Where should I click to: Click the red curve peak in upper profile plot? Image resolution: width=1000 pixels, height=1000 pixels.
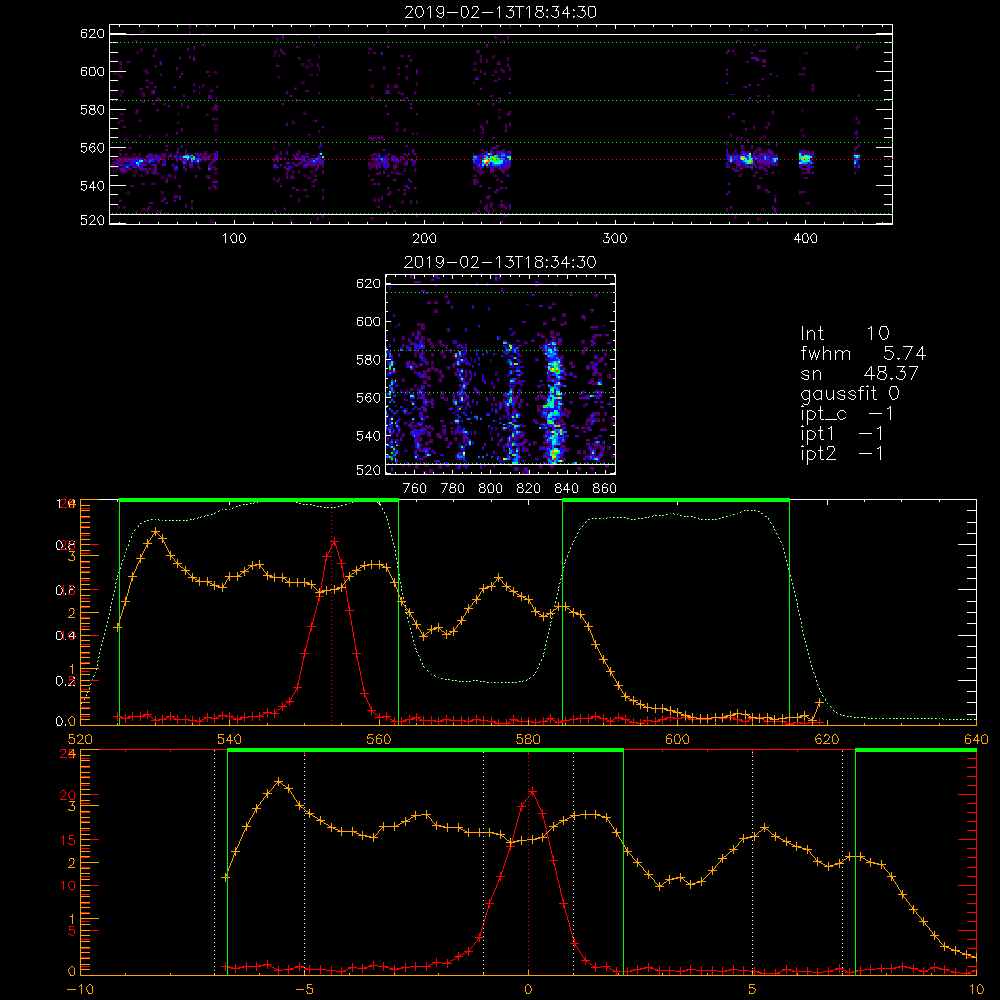(x=334, y=541)
